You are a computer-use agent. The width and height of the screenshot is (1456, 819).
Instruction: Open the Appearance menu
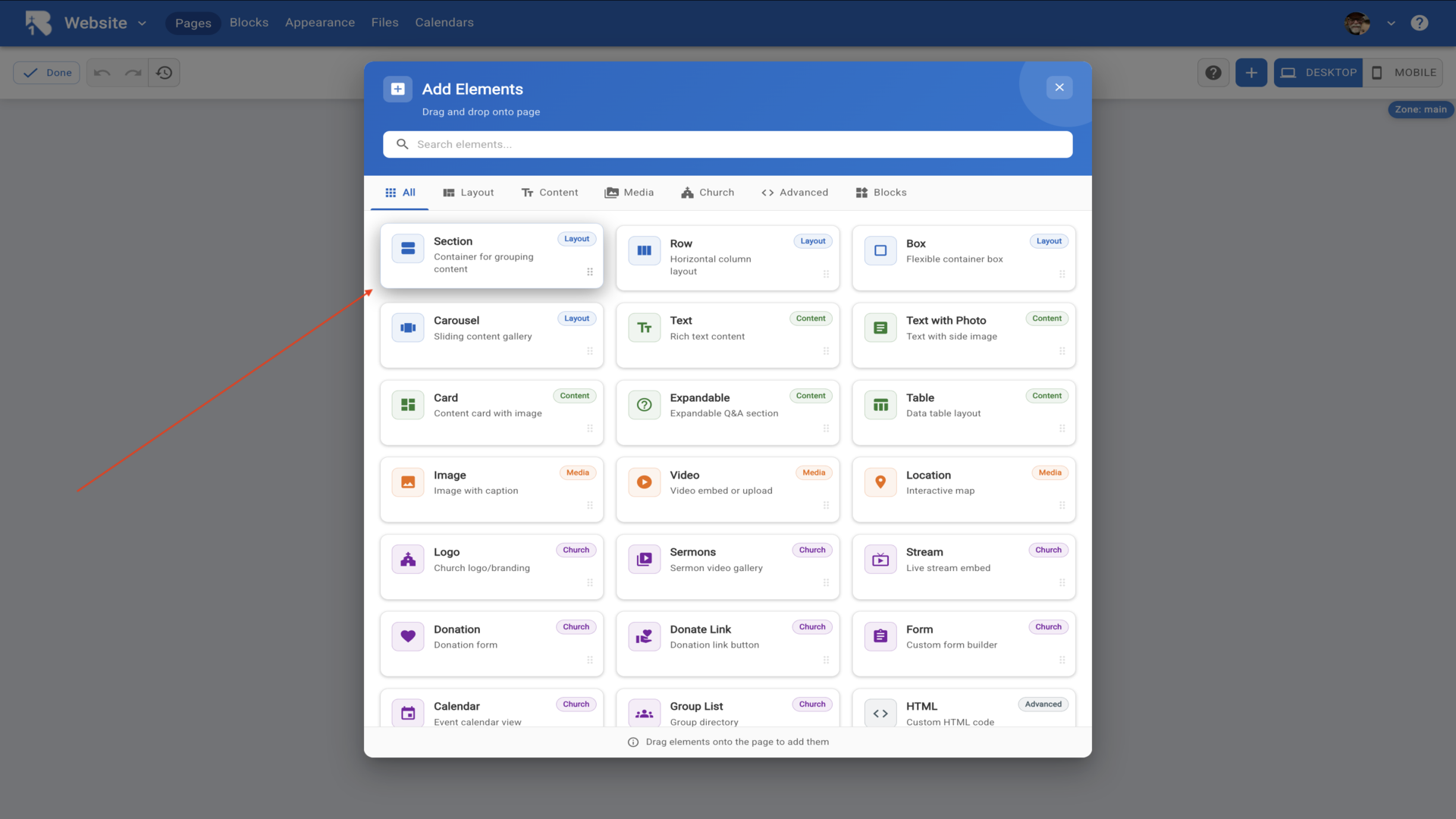click(x=319, y=23)
